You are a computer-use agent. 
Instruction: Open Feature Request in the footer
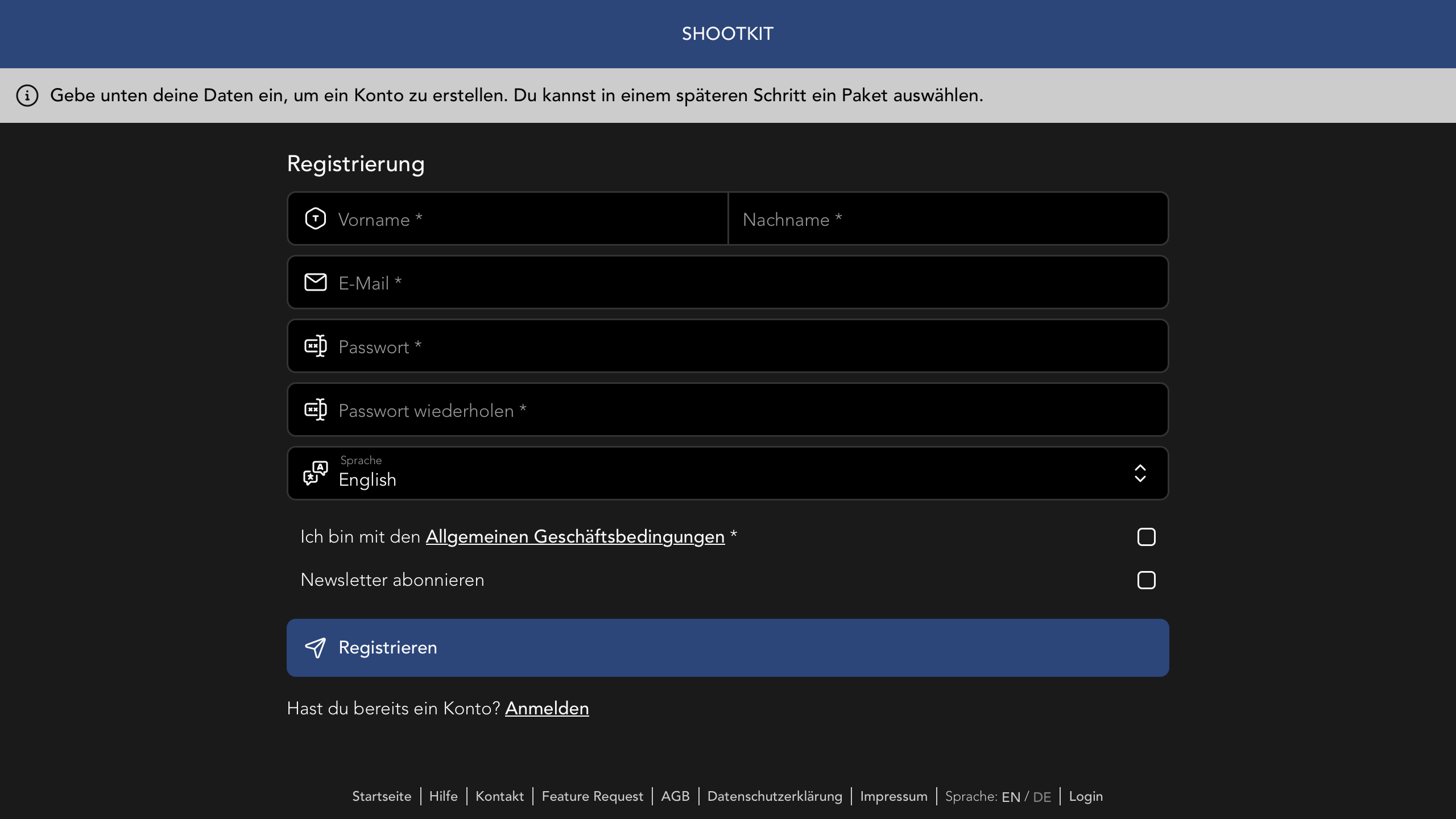pyautogui.click(x=593, y=796)
